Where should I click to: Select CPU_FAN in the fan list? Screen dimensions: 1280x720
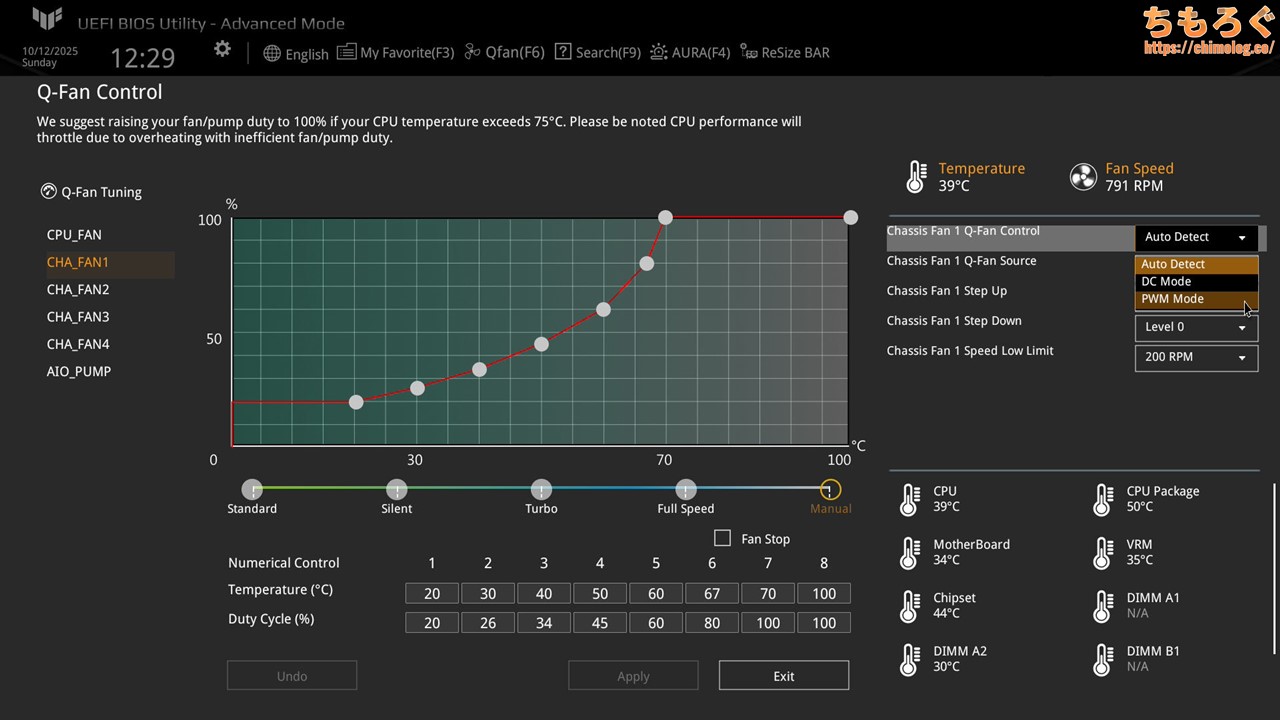(x=74, y=235)
